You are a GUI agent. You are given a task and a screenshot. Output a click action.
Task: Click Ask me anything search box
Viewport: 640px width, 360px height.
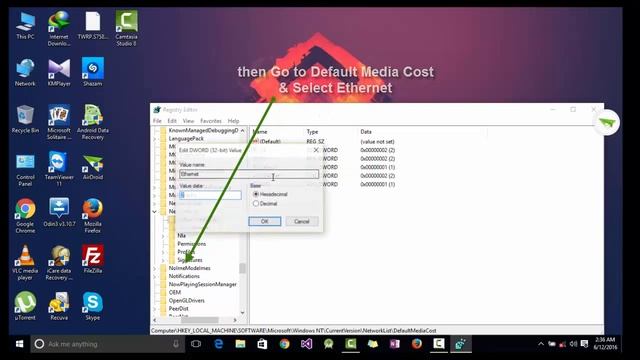107,344
